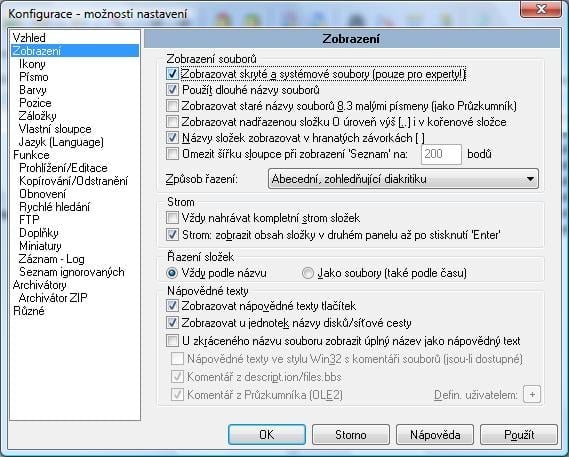This screenshot has height=457, width=569.
Task: Uncheck 'Použít dlouhé názvy souborů'
Action: point(172,90)
